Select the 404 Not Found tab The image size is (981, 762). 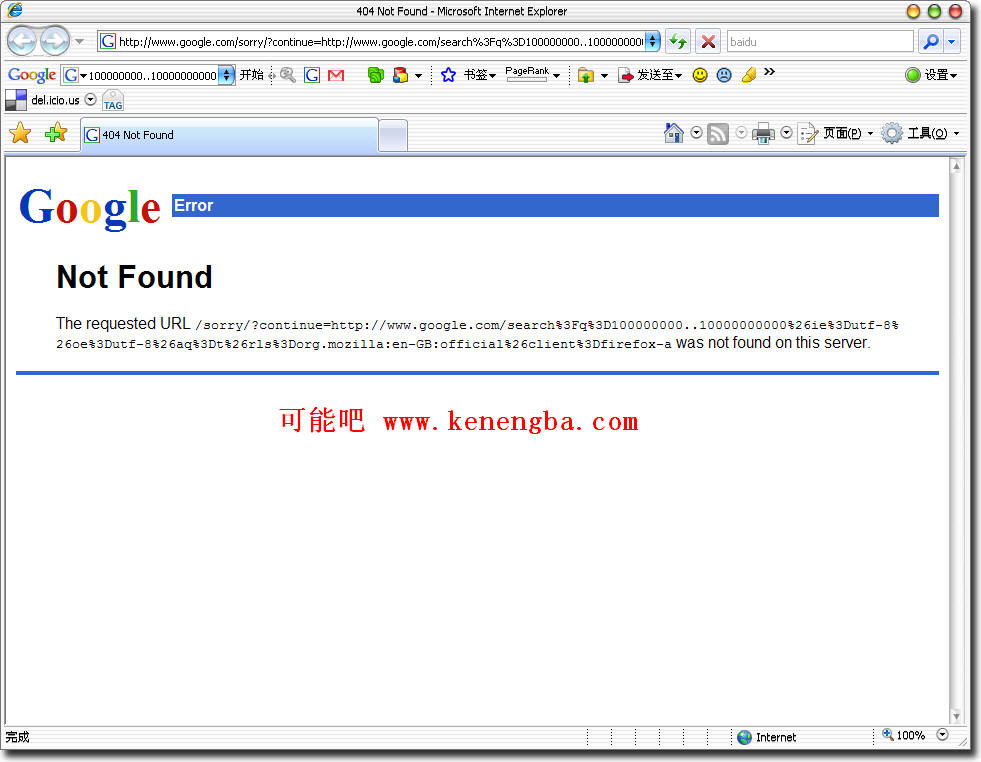(230, 135)
